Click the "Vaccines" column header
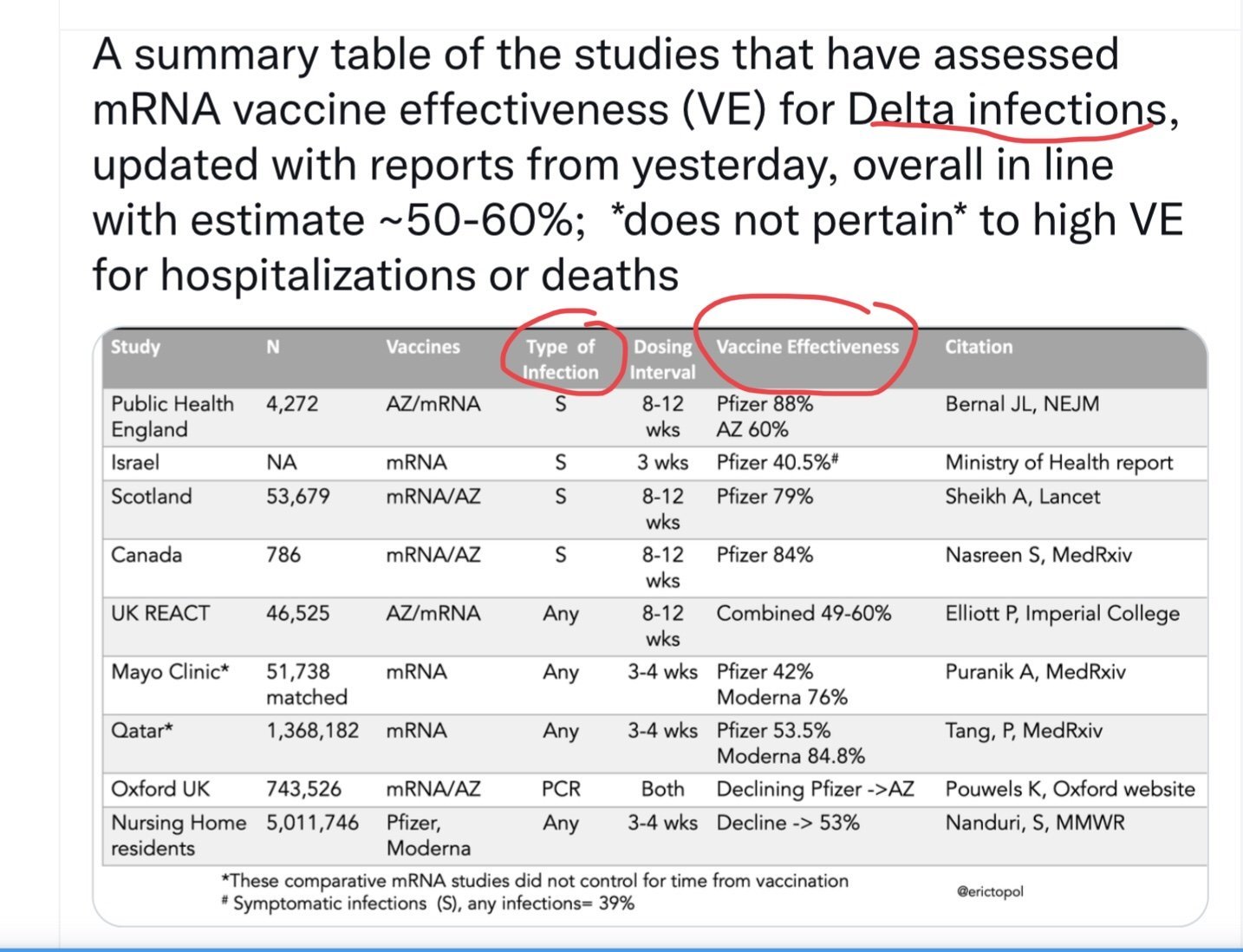Viewport: 1243px width, 952px height. [422, 347]
